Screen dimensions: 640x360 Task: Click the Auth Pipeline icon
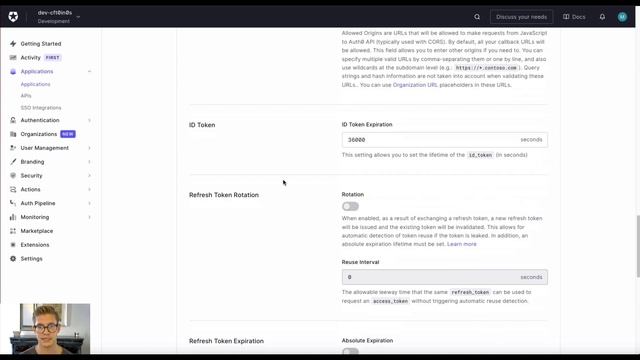coord(13,203)
